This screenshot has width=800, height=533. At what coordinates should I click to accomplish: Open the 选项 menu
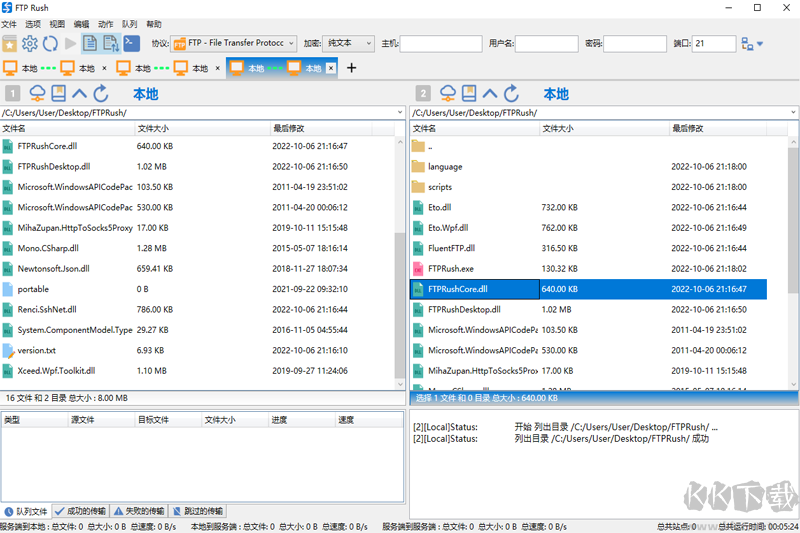click(x=33, y=24)
